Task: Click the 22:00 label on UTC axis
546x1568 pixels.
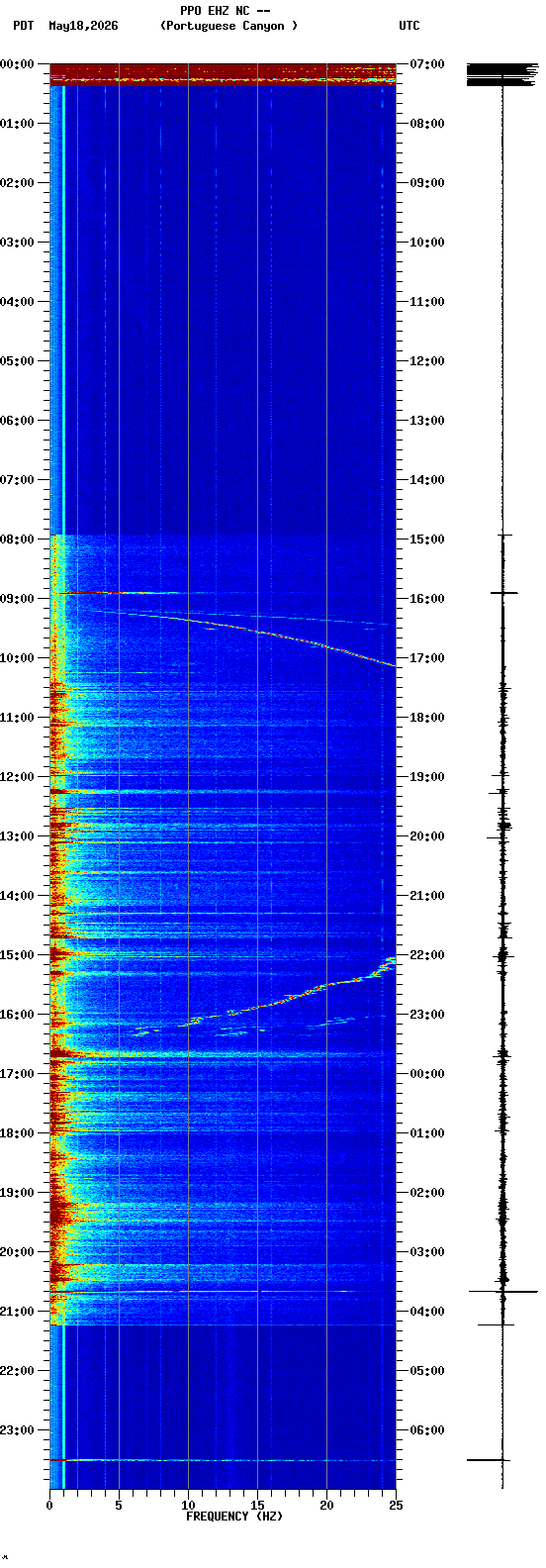Action: [x=427, y=954]
